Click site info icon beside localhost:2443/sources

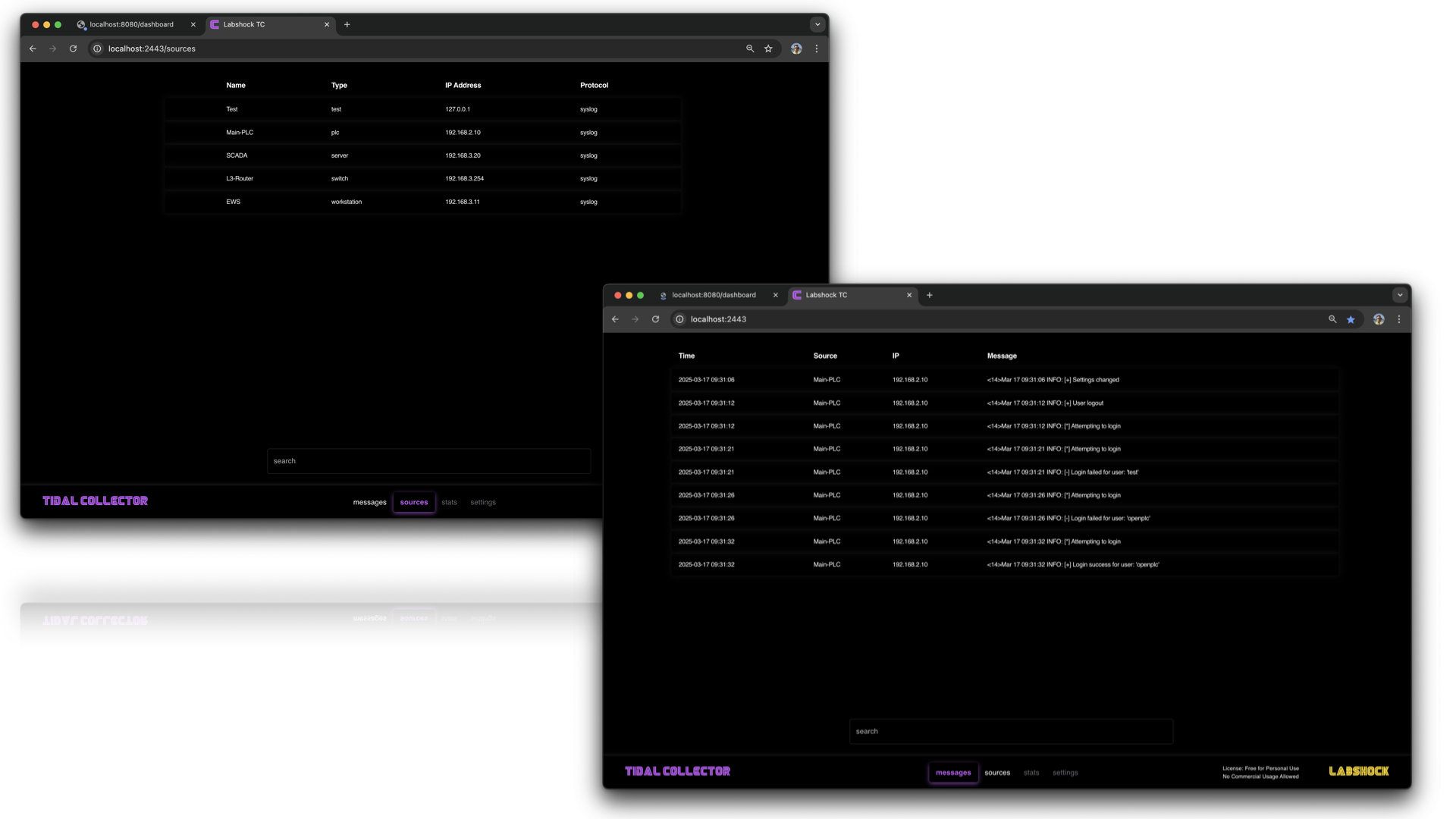pos(97,49)
